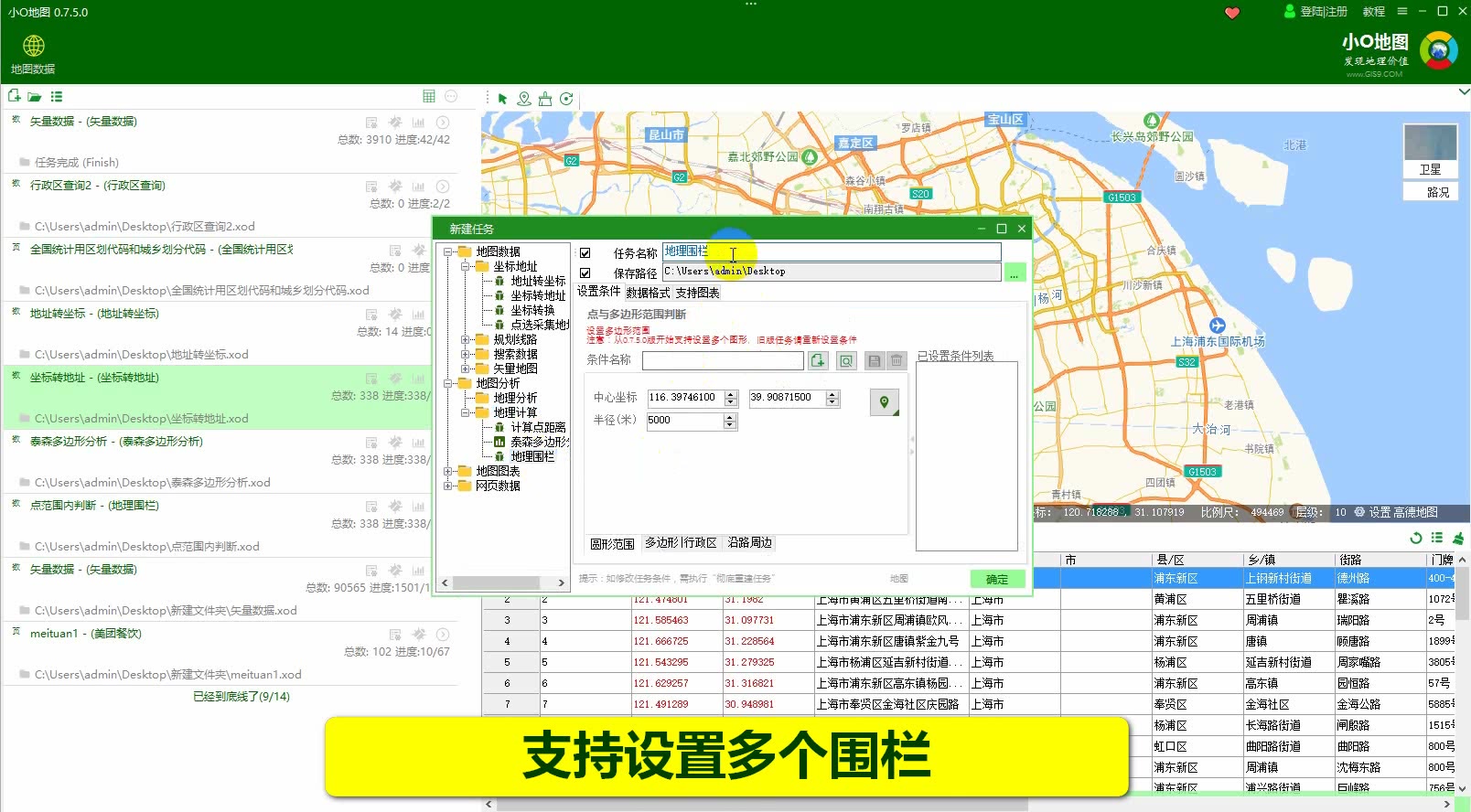1471x812 pixels.
Task: Click the browse path ... button
Action: click(1014, 272)
